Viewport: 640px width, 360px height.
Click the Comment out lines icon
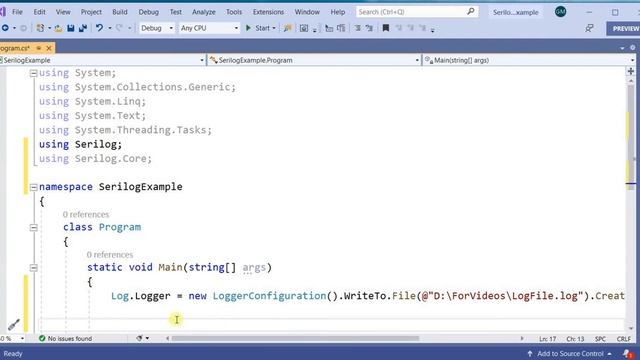coord(329,28)
